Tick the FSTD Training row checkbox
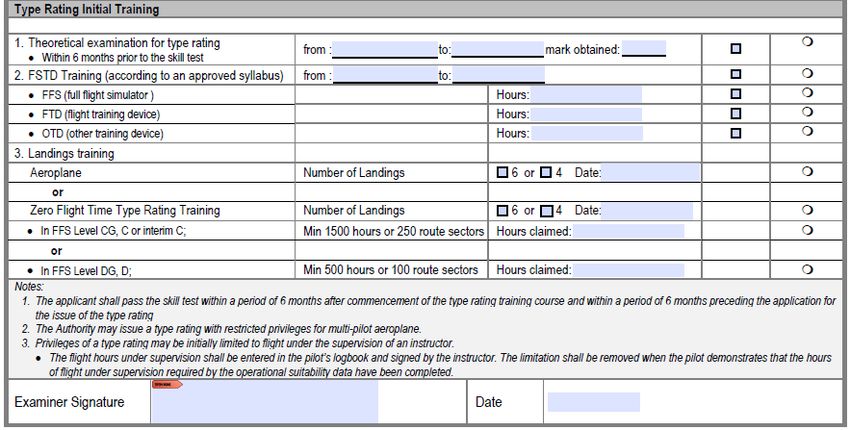The width and height of the screenshot is (850, 430). point(736,74)
